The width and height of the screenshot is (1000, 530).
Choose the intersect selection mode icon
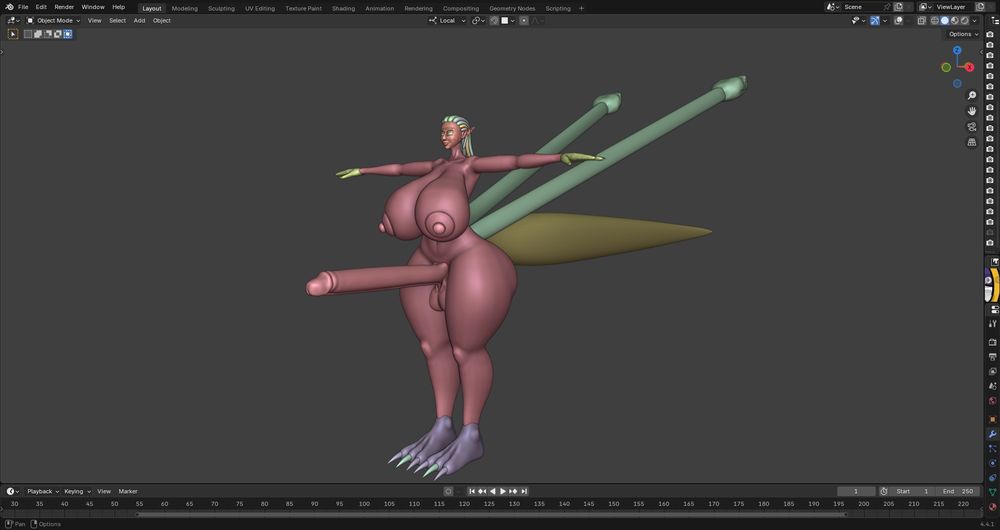point(68,34)
